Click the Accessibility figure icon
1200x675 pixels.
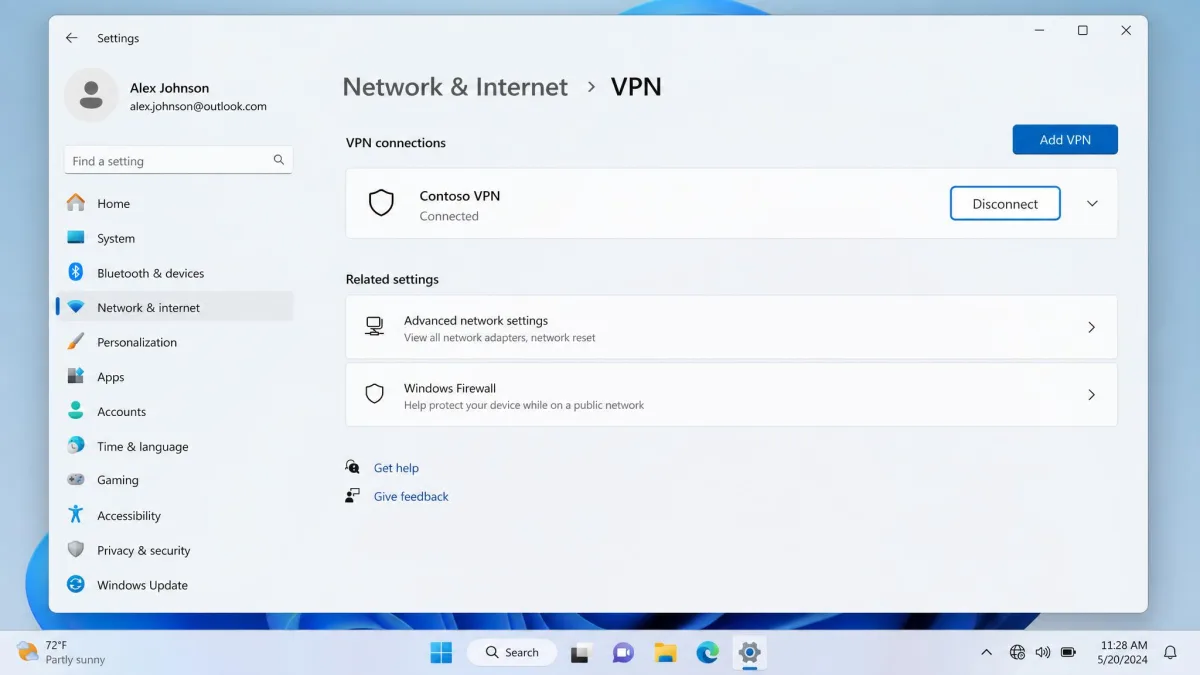click(x=76, y=515)
